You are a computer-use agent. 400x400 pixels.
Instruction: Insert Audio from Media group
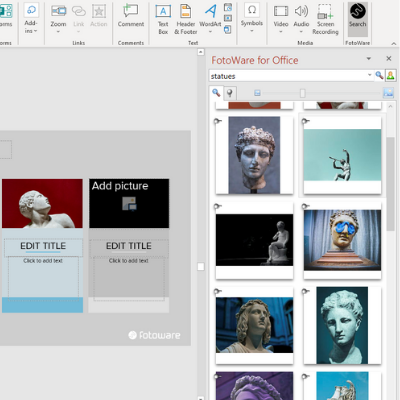[x=301, y=19]
